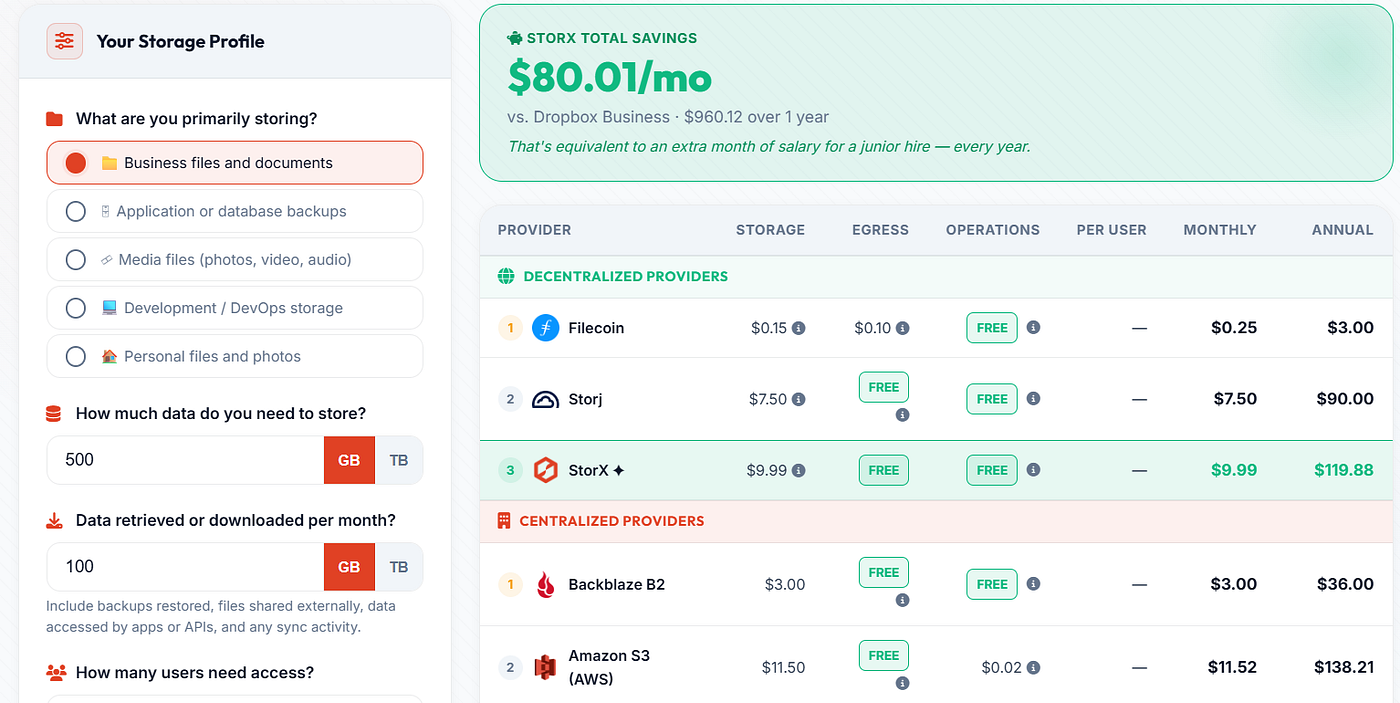Click the Backblaze B2 flame logo
This screenshot has width=1400, height=703.
[545, 584]
